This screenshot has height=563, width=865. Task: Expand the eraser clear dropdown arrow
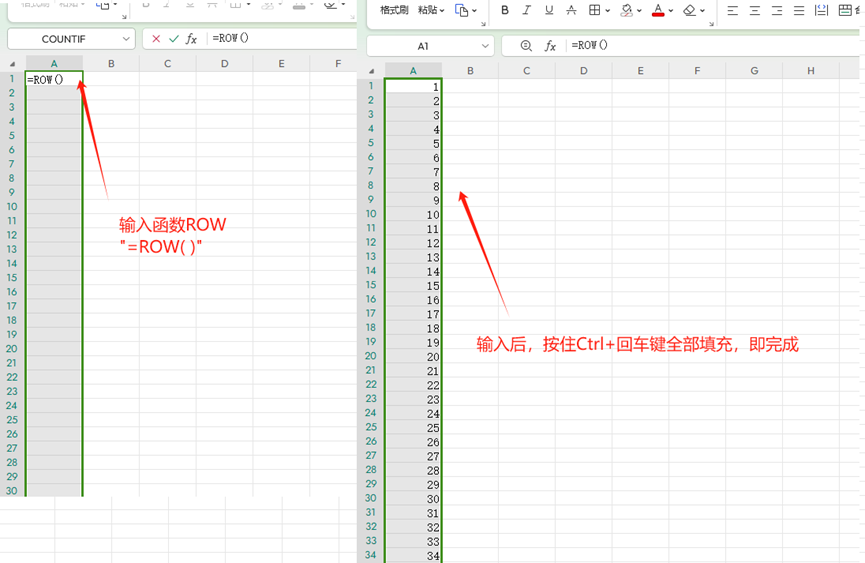pos(702,10)
